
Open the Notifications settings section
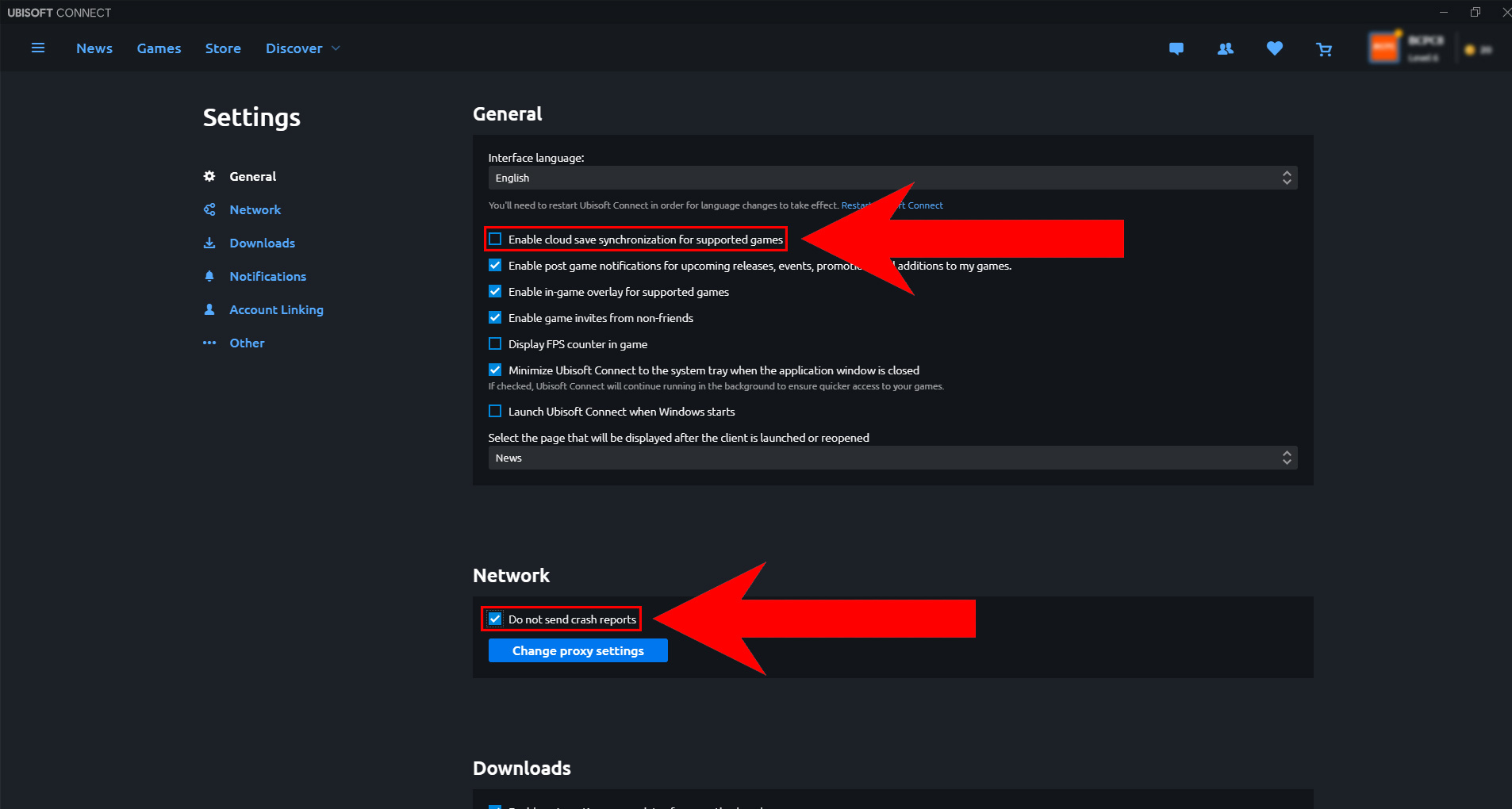click(267, 276)
